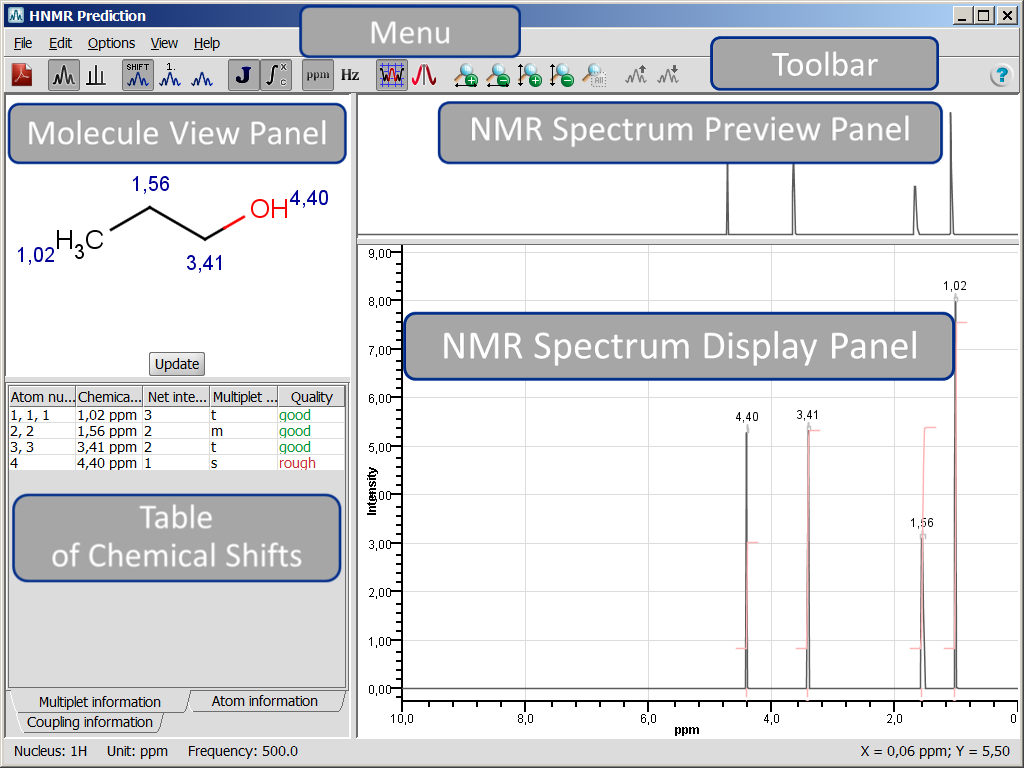Select the 3,41 ppm row in table
Viewport: 1024px width, 768px height.
(107, 447)
